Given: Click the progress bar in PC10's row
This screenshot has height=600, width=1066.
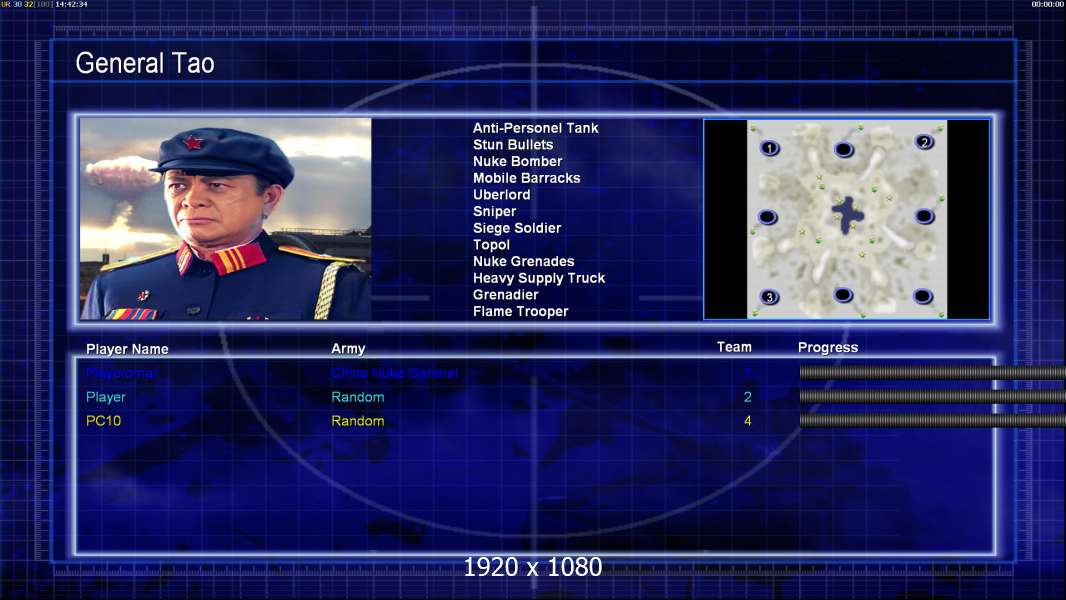Looking at the screenshot, I should pyautogui.click(x=933, y=421).
